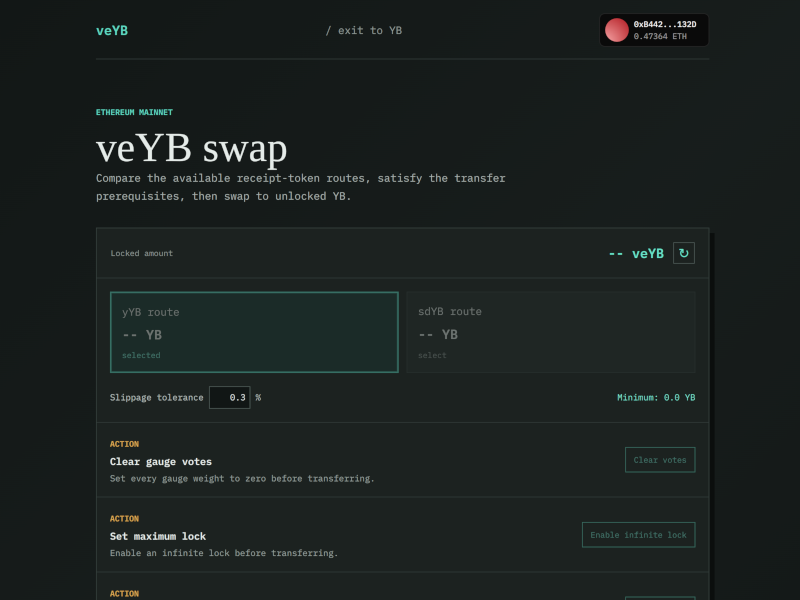The height and width of the screenshot is (600, 800).
Task: Click 'Enable an infinite lock before transferring' text
Action: pos(223,553)
